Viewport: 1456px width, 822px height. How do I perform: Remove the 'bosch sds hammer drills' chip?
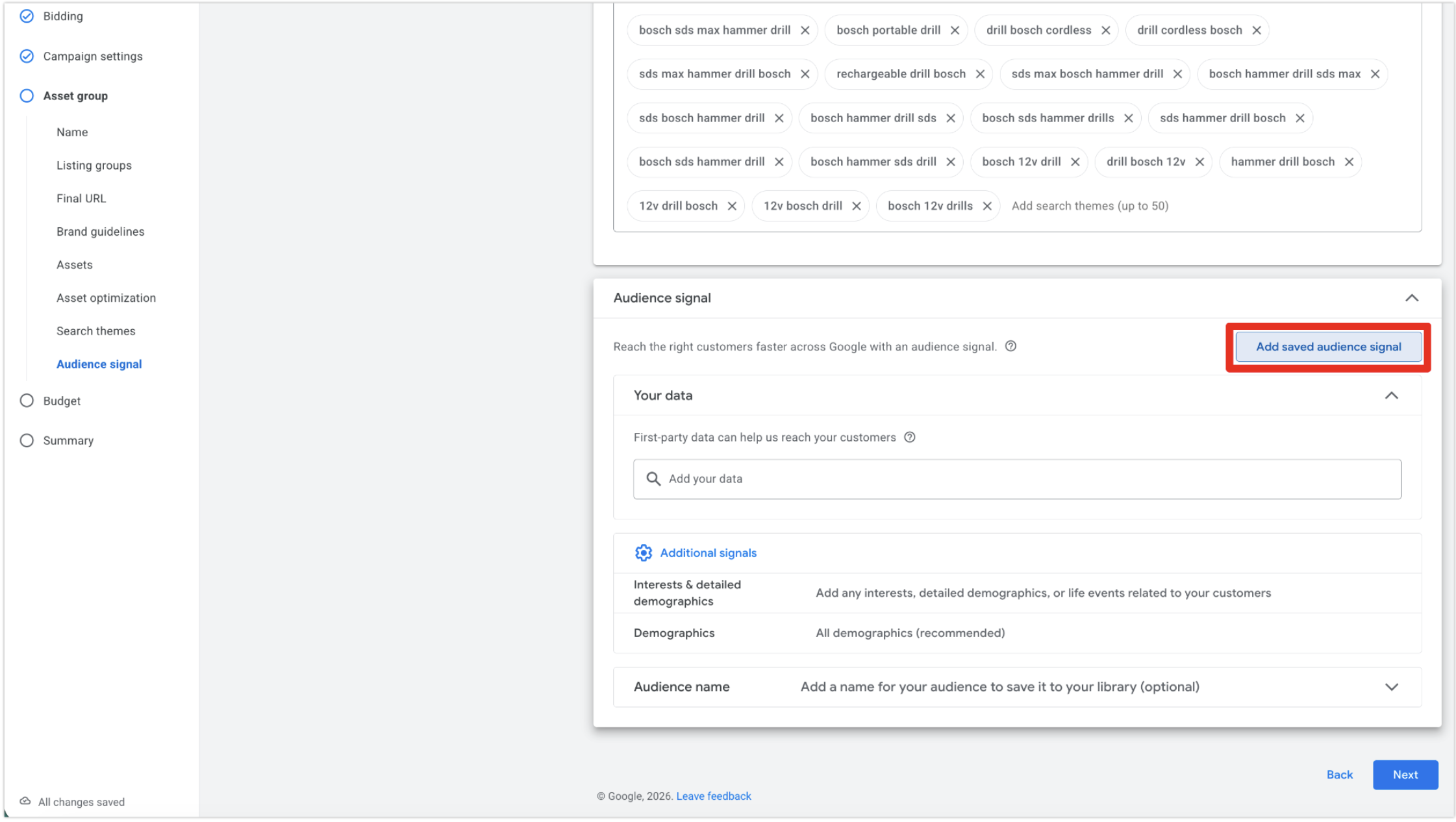[x=1128, y=118]
